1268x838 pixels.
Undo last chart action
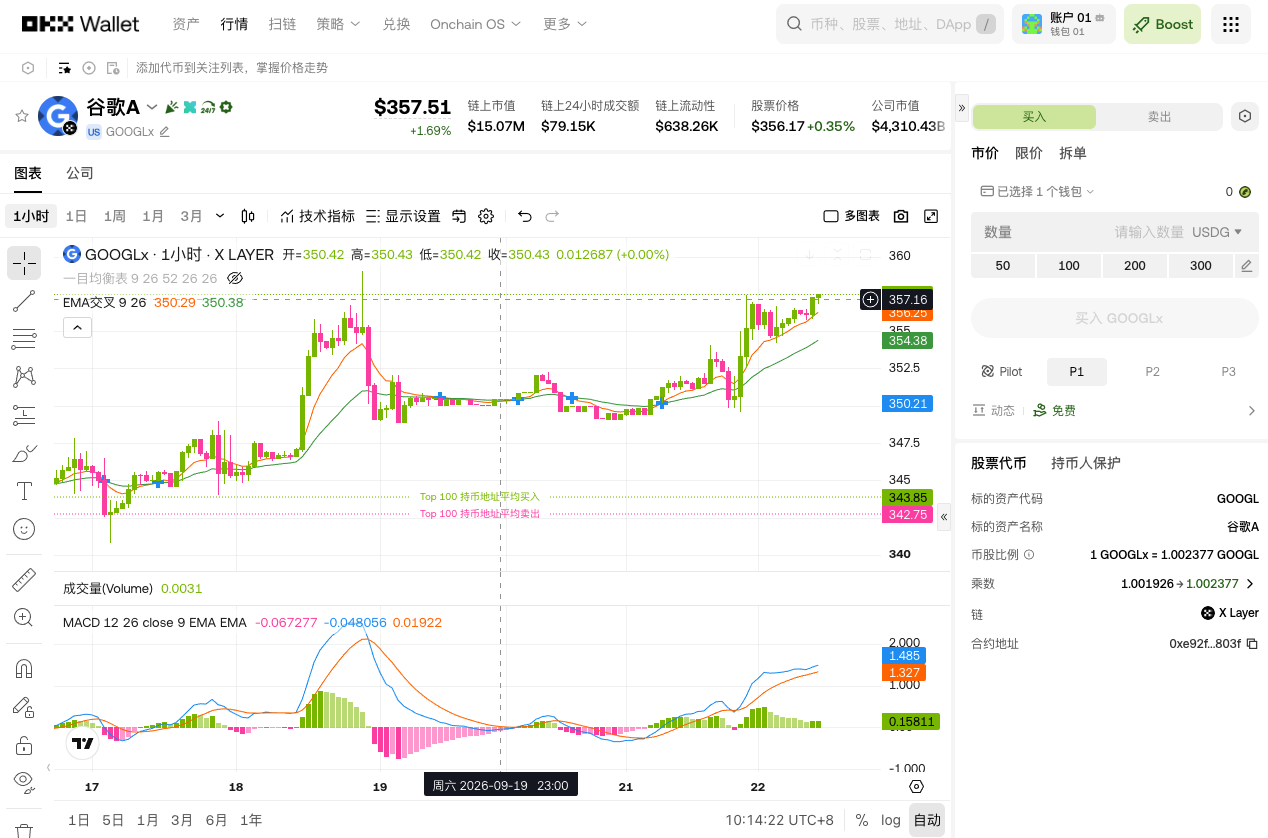(x=525, y=216)
